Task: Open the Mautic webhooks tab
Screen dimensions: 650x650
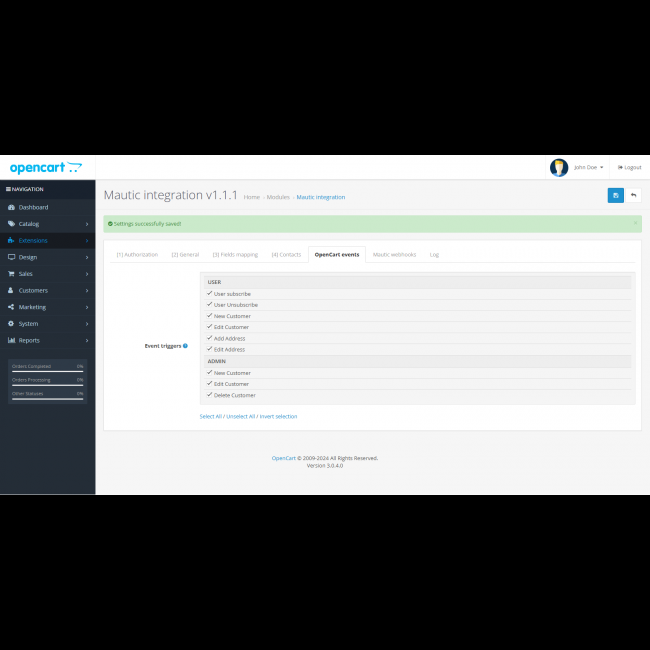Action: (x=394, y=254)
